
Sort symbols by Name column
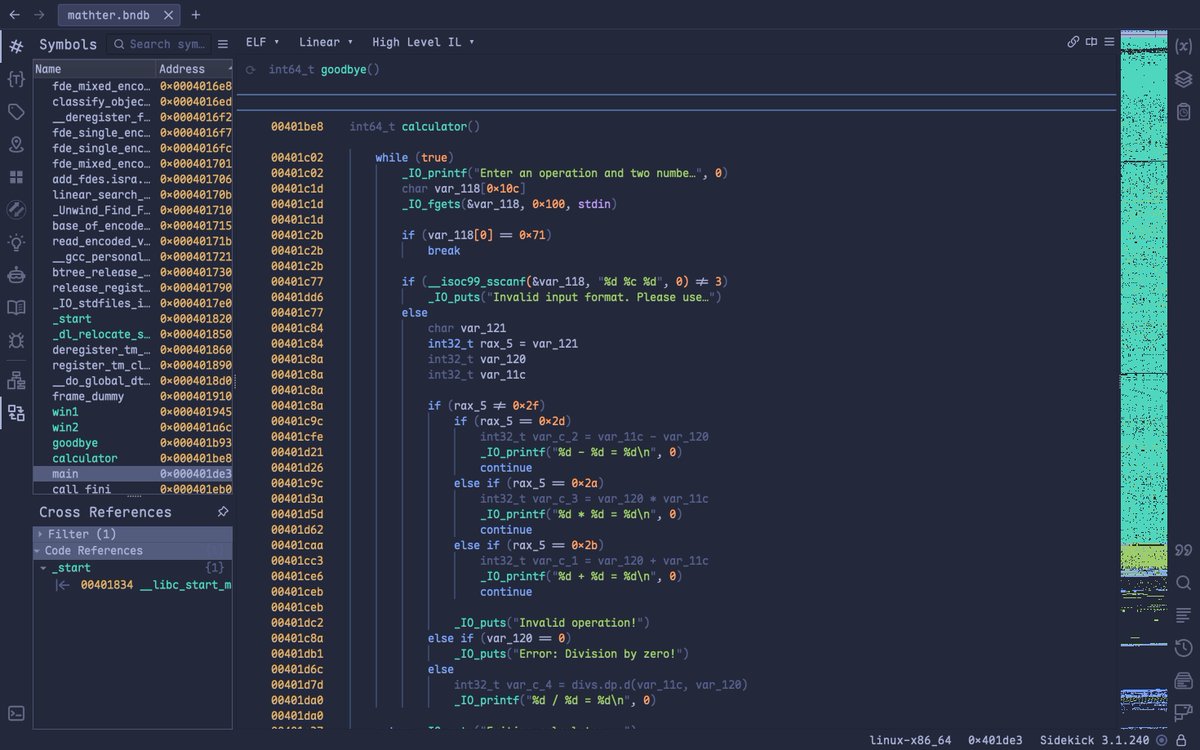pyautogui.click(x=94, y=69)
